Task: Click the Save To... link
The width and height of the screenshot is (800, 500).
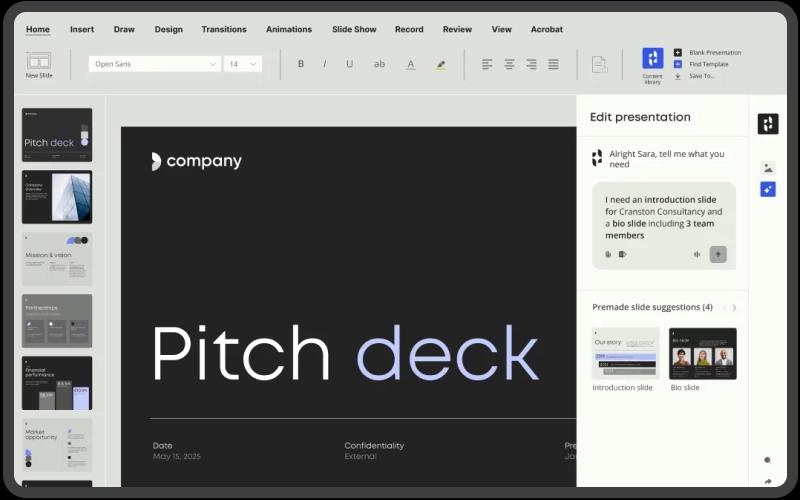Action: (702, 76)
